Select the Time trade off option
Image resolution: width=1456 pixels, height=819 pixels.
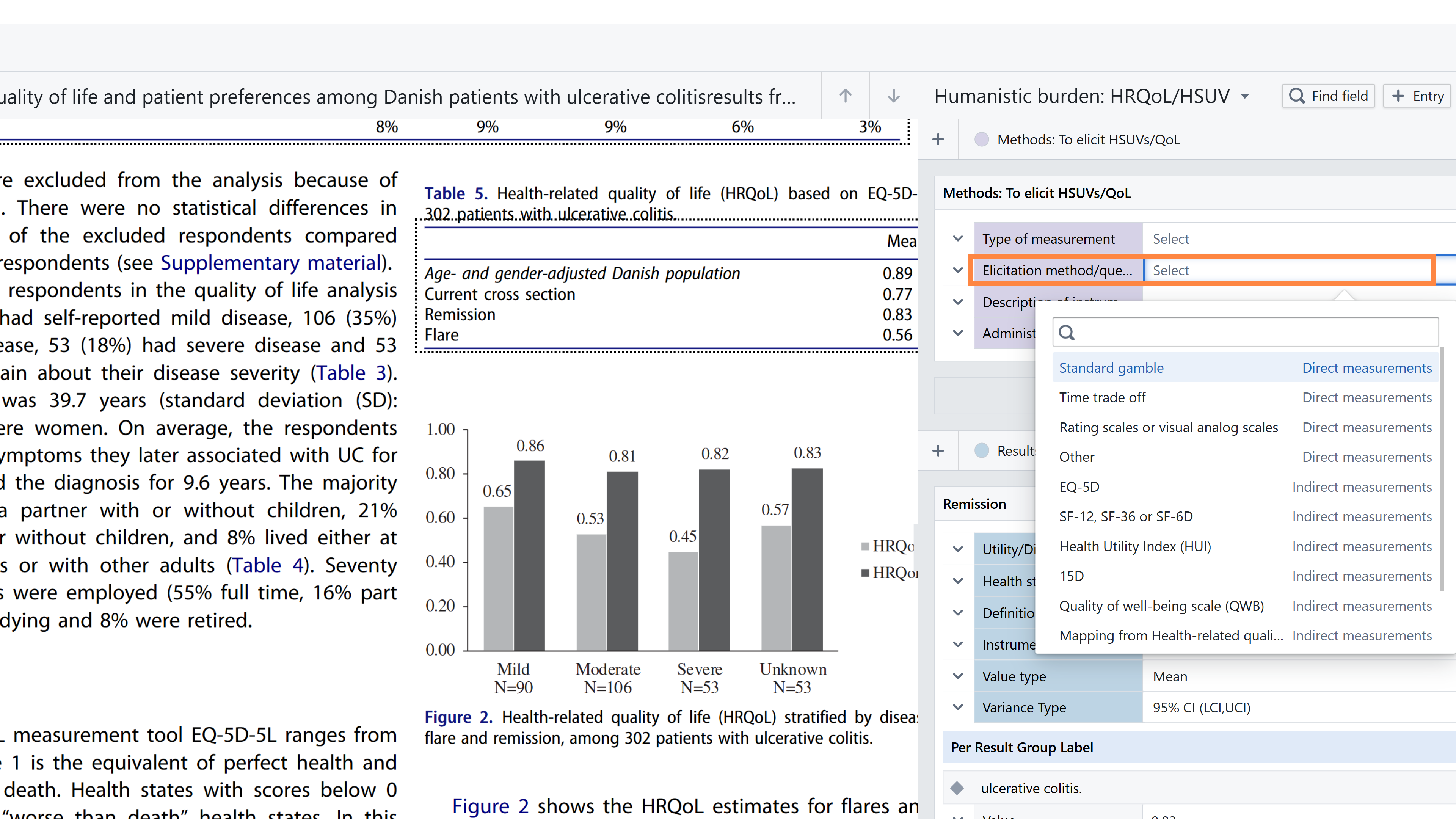[x=1245, y=397]
